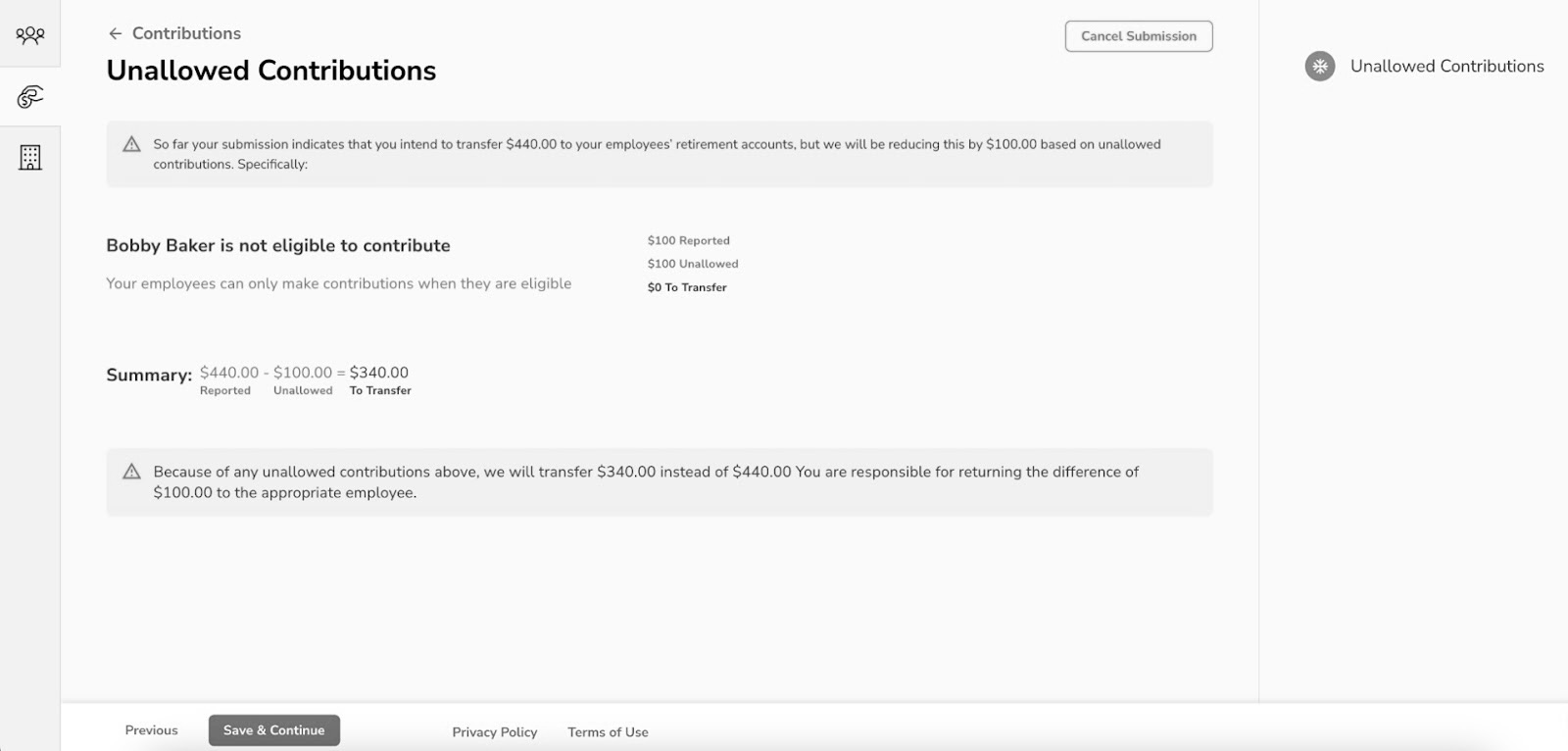
Task: Click the back arrow beside Contributions
Action: click(x=116, y=33)
